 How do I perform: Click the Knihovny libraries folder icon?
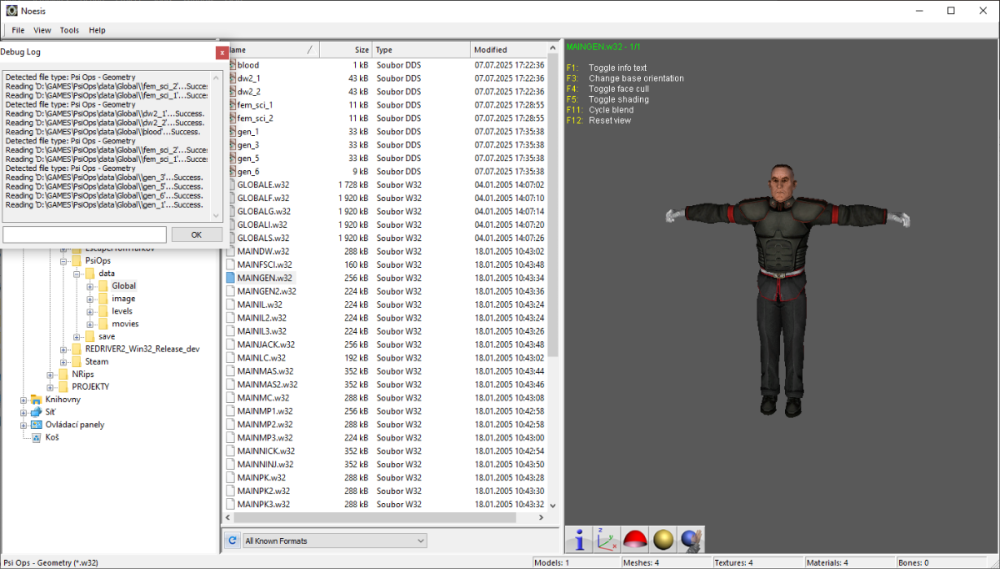(37, 399)
